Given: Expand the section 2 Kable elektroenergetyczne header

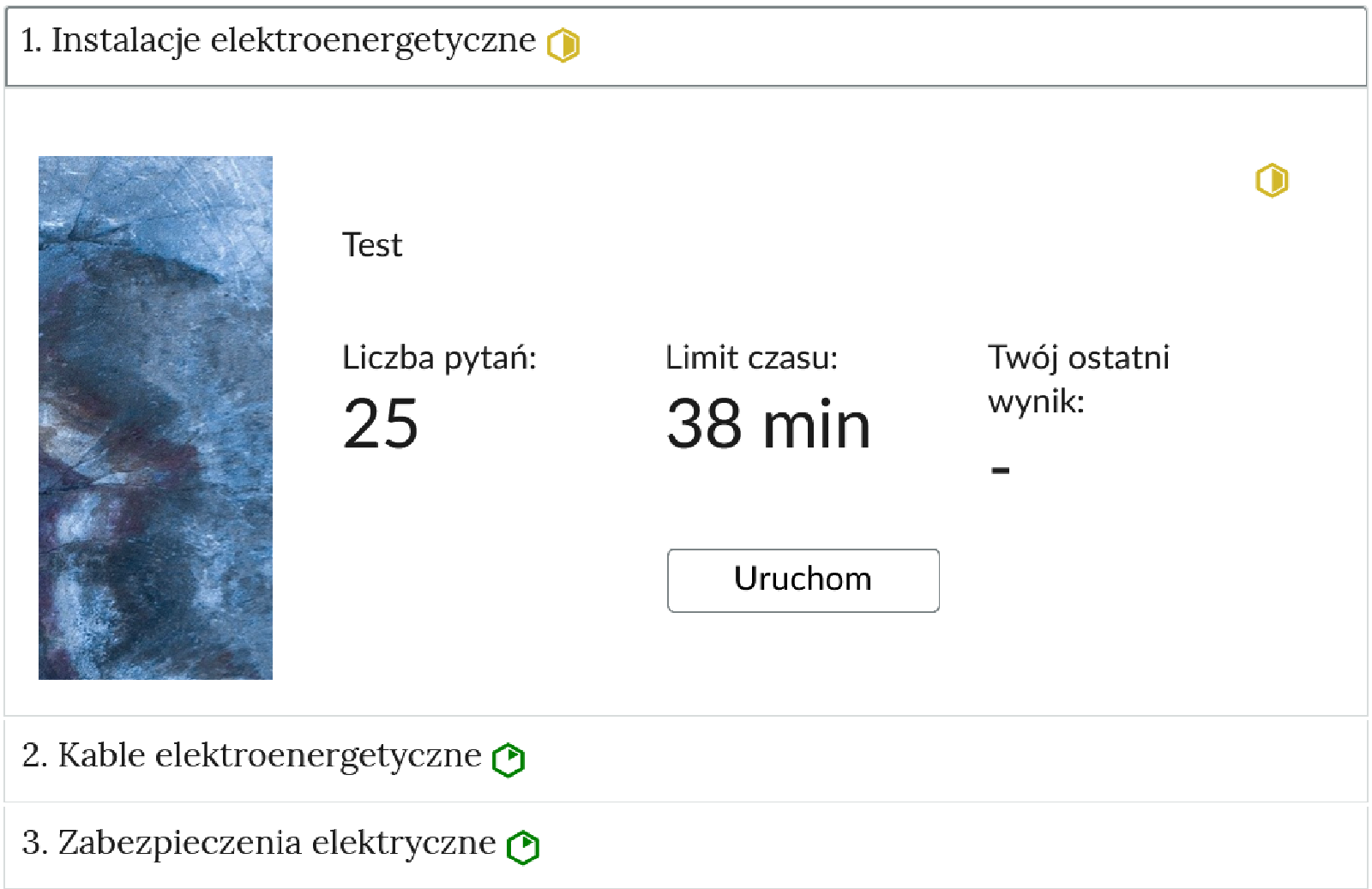Looking at the screenshot, I should pyautogui.click(x=252, y=757).
